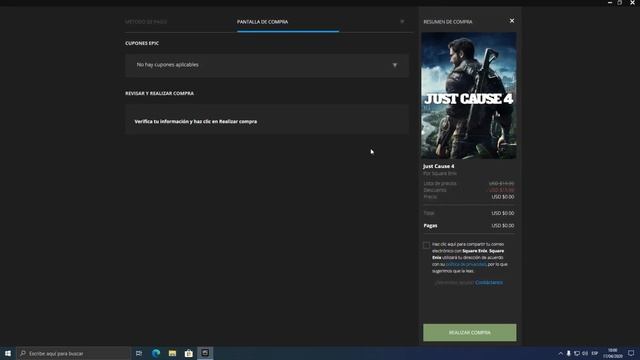This screenshot has width=640, height=360.
Task: Click the Realizar compra button
Action: click(469, 333)
